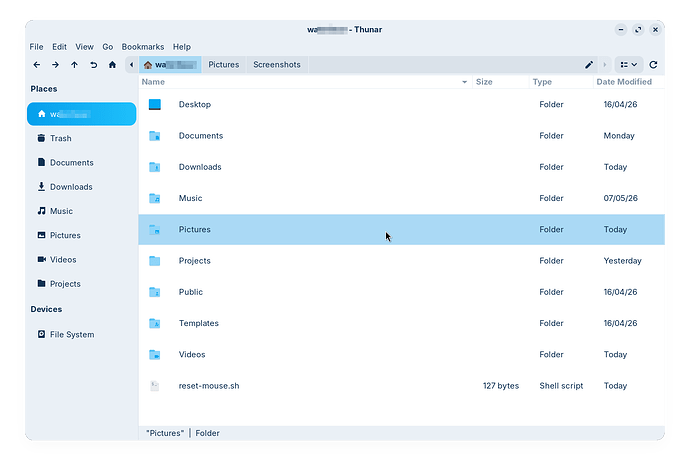Toggle sort order arrow in Name column
690x471 pixels.
(x=464, y=82)
